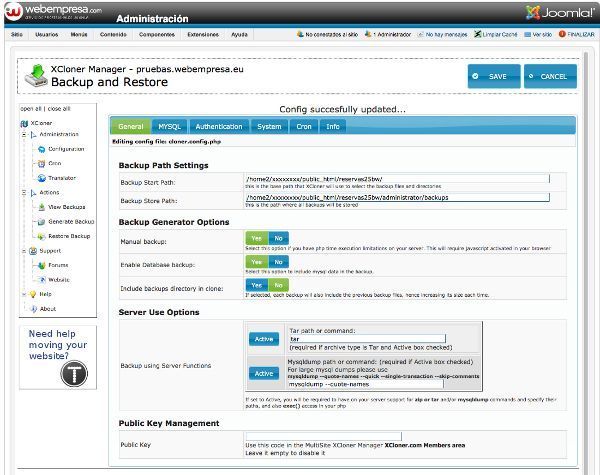The height and width of the screenshot is (475, 600).
Task: Click the Help lightbulb icon
Action: coord(33,294)
